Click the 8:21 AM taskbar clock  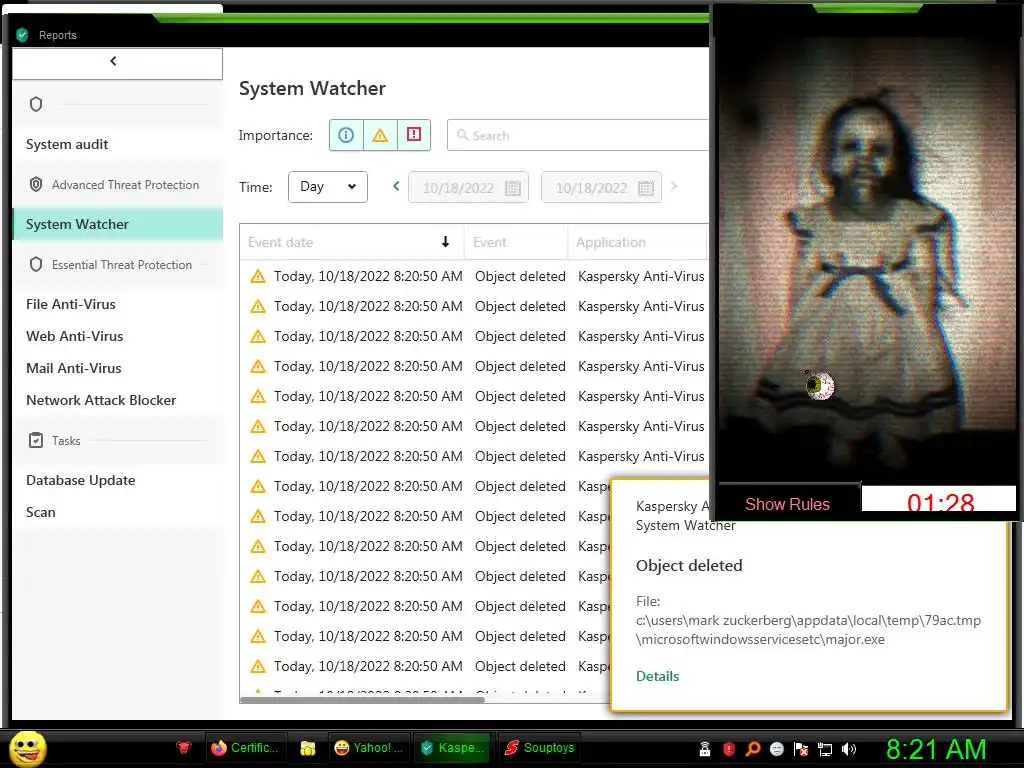(x=936, y=749)
